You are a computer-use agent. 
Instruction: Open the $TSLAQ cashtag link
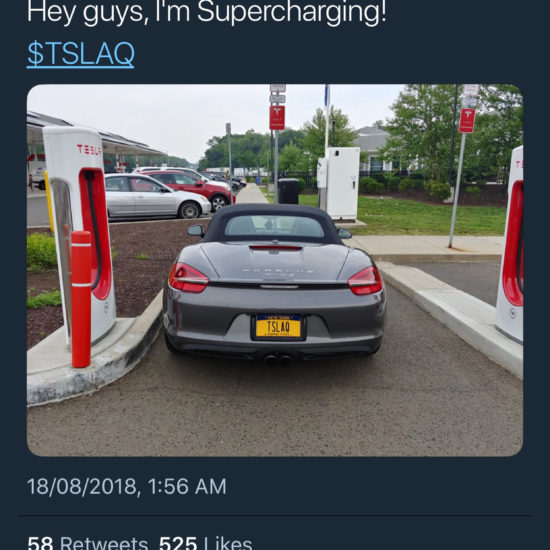coord(81,54)
